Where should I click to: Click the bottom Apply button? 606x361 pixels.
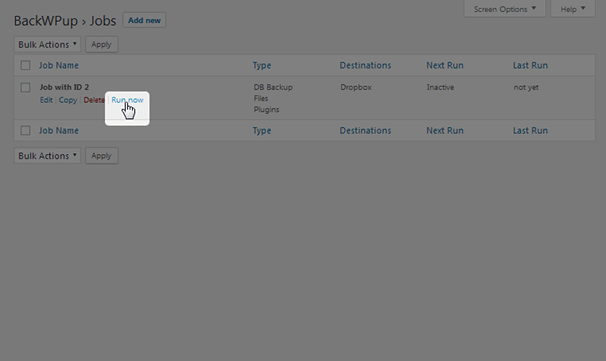coord(101,156)
